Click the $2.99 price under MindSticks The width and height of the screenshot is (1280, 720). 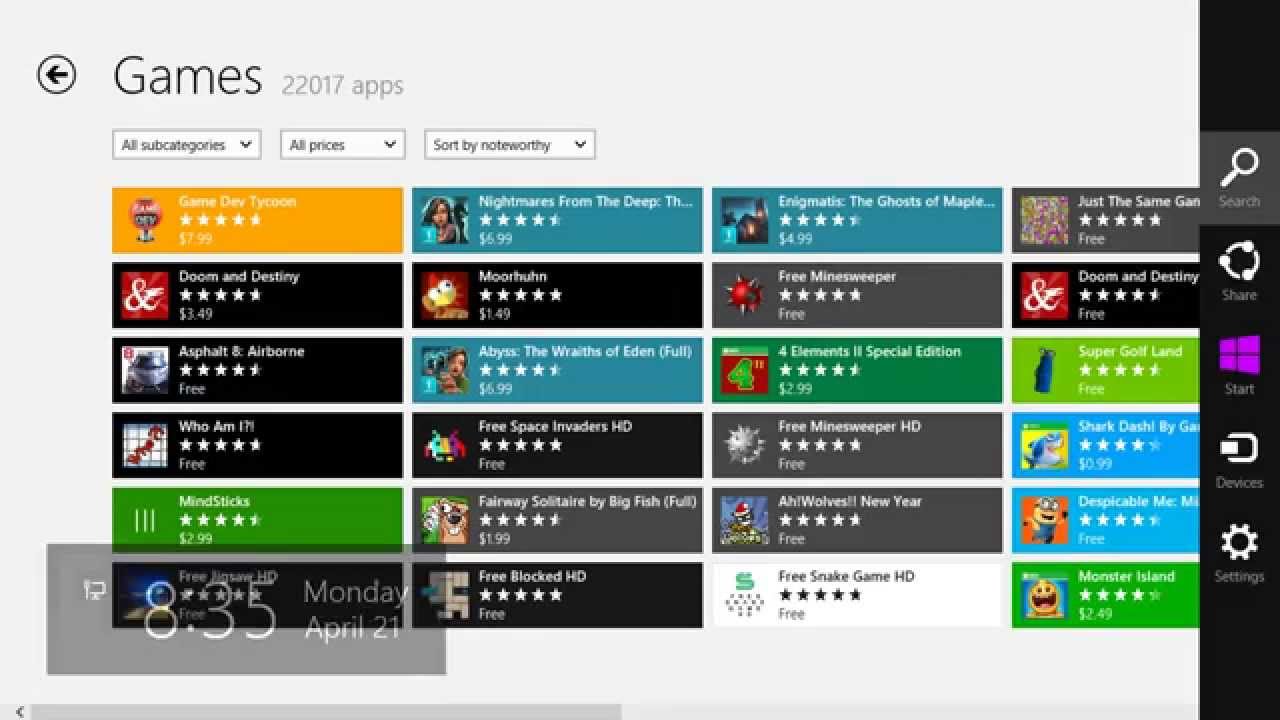tap(195, 539)
